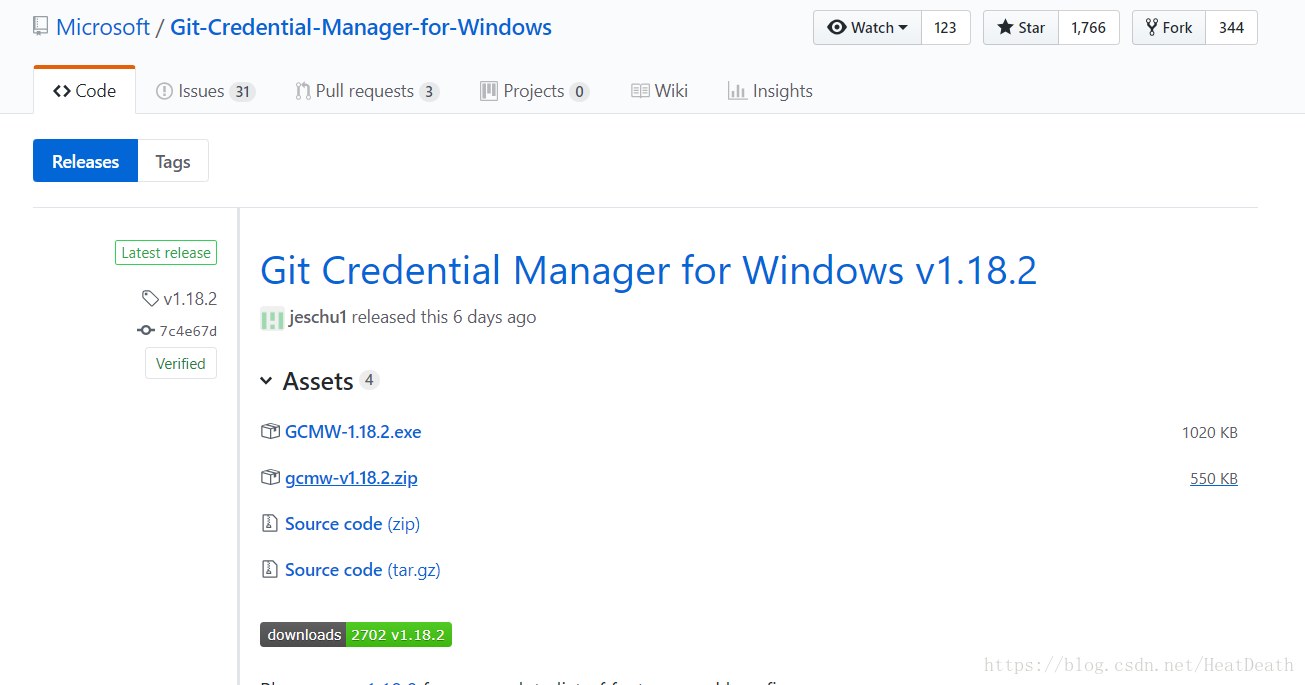Fork the repository

1169,28
